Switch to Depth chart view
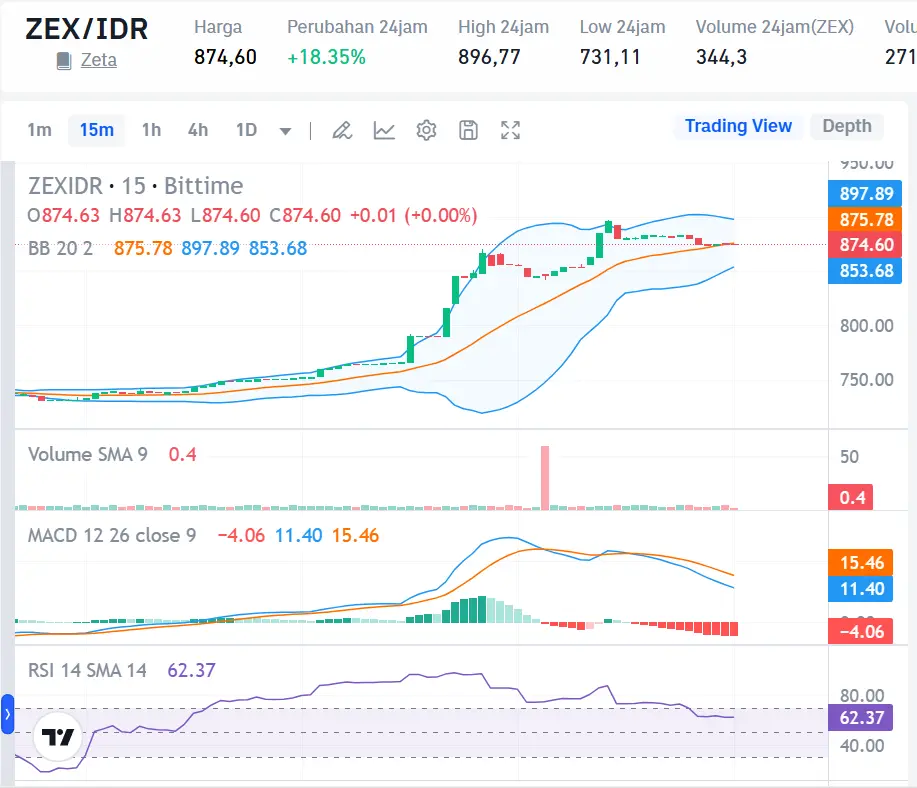This screenshot has height=788, width=917. (x=846, y=126)
